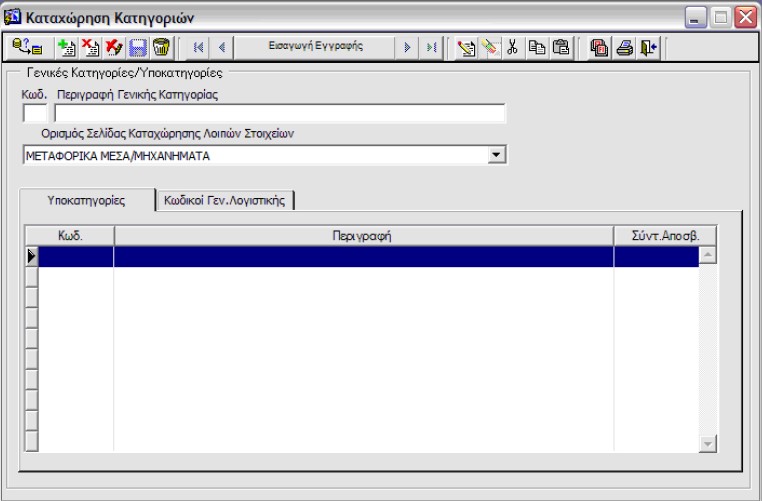Viewport: 762px width, 501px height.
Task: Click the printer icon
Action: point(626,47)
